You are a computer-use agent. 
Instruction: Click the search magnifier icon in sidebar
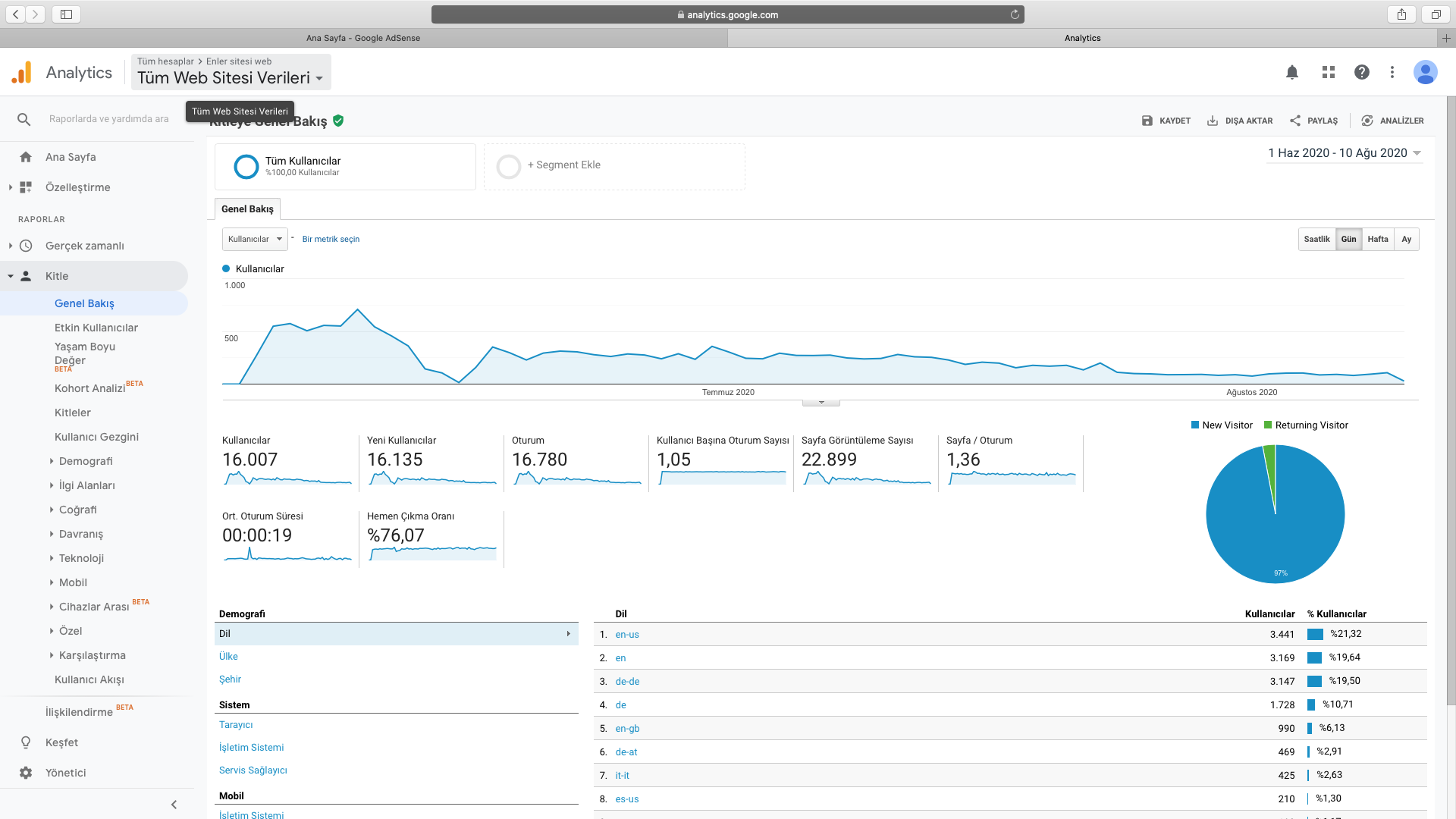24,119
